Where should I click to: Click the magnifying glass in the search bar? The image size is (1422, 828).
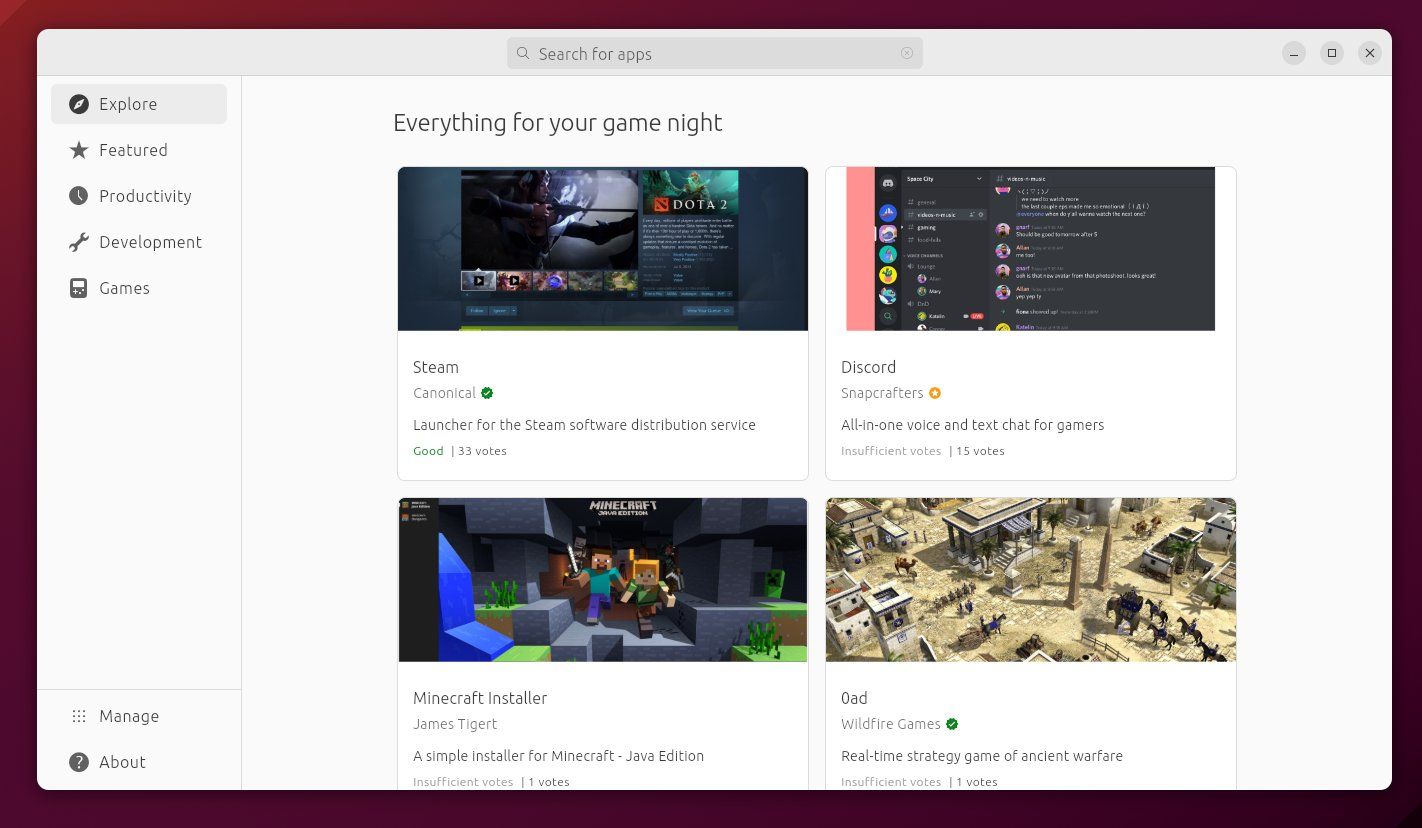(523, 53)
